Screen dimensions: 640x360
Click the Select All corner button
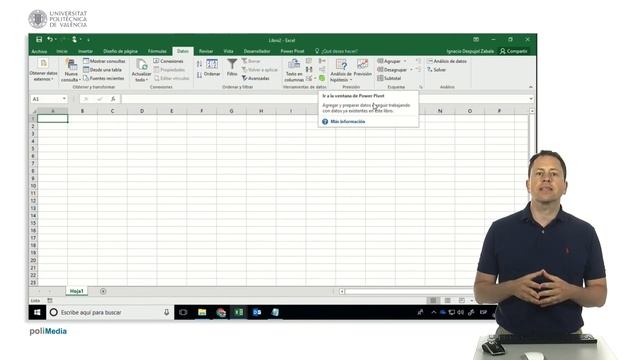coord(33,111)
